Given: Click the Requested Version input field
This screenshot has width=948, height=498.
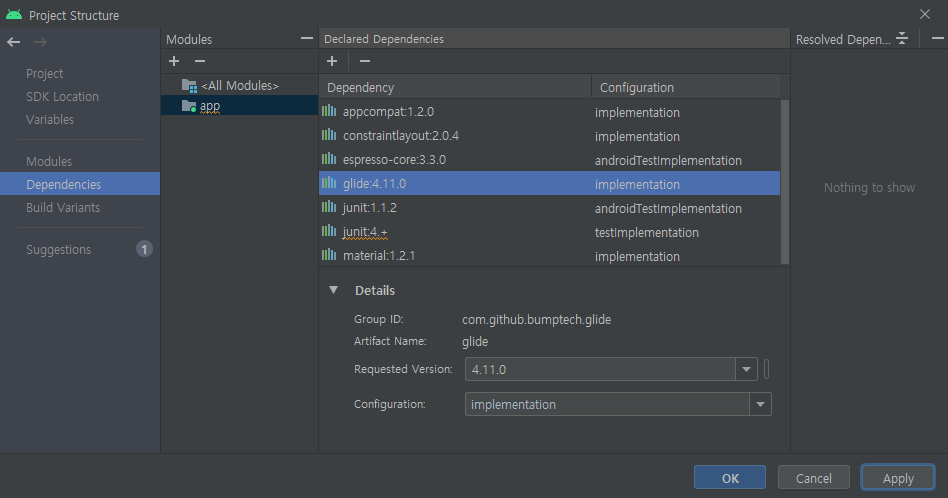Looking at the screenshot, I should coord(600,369).
